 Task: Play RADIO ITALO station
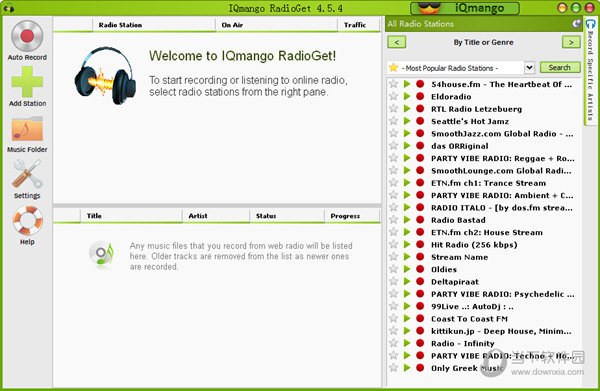407,207
